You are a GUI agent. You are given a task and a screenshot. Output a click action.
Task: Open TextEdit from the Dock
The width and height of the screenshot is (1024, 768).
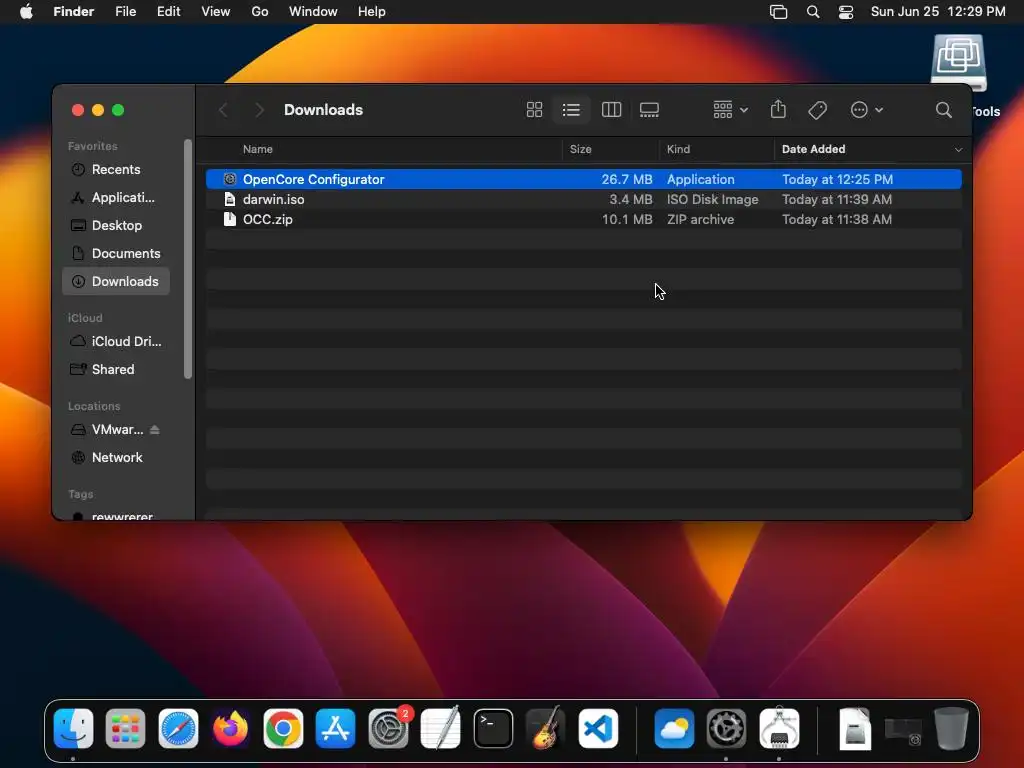(441, 728)
